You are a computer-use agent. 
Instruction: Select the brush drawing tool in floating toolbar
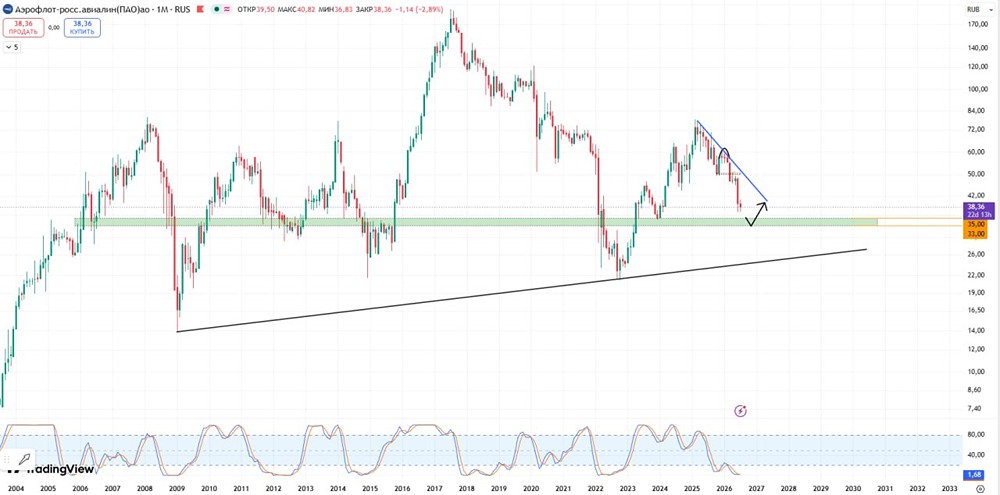click(x=24, y=459)
